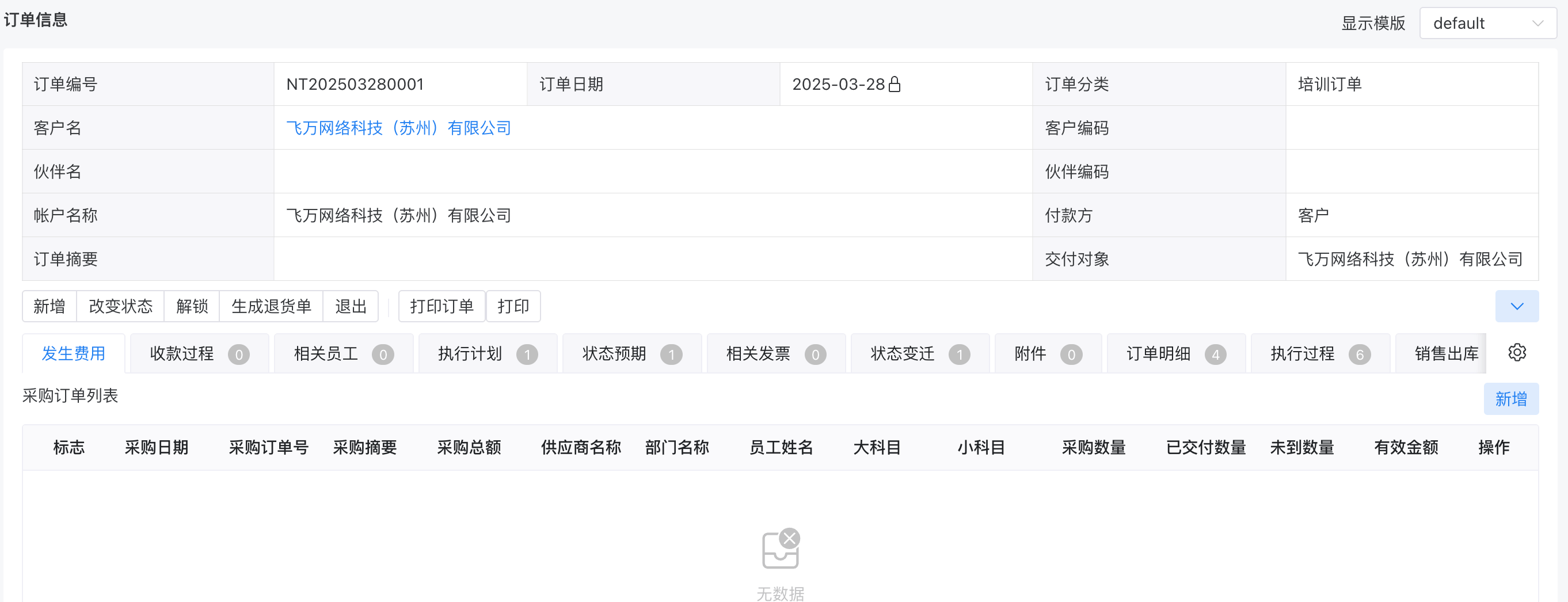Image resolution: width=1568 pixels, height=602 pixels.
Task: Select the 执行计划 tab
Action: pos(487,353)
